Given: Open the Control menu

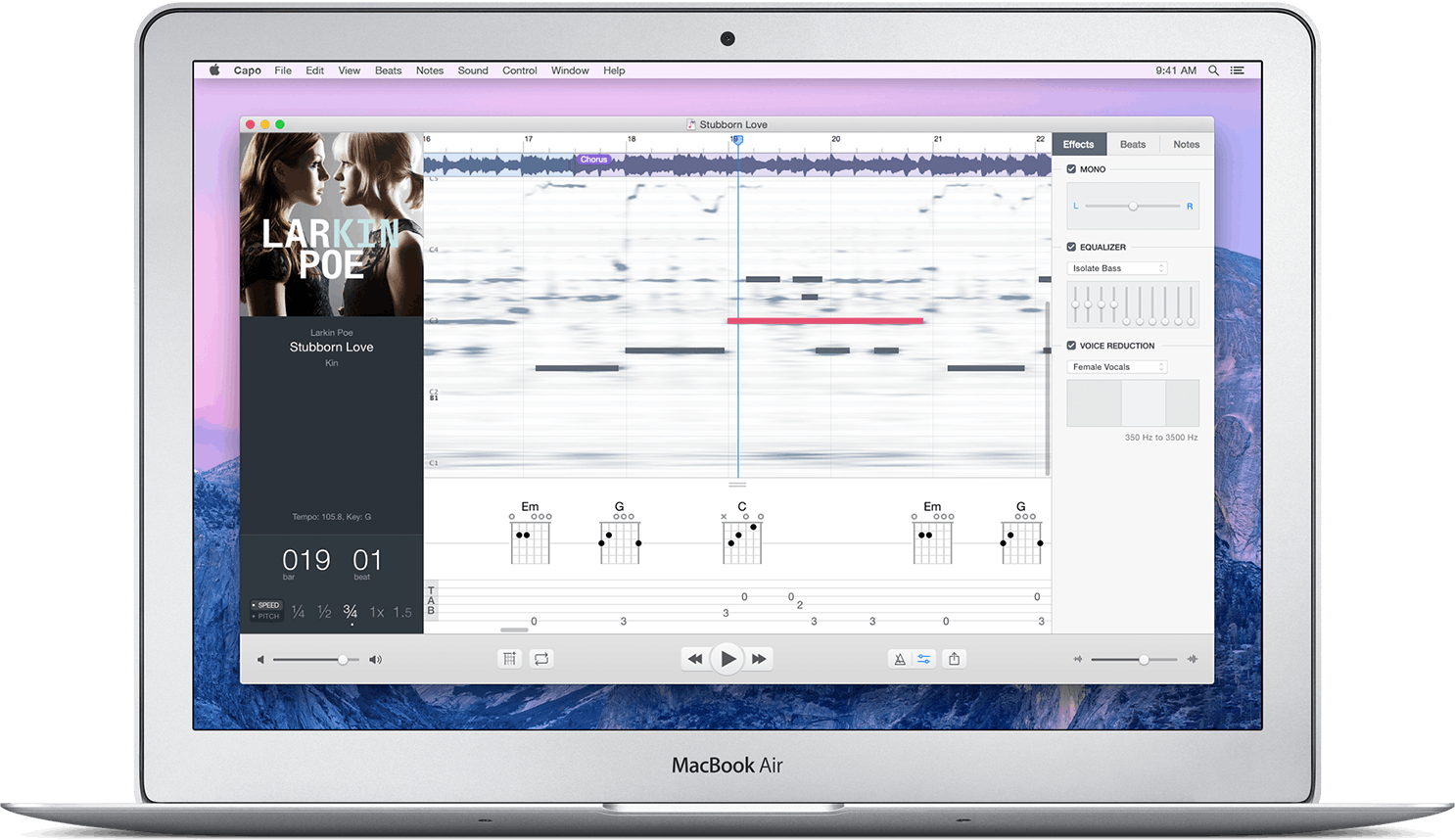Looking at the screenshot, I should click(x=520, y=70).
